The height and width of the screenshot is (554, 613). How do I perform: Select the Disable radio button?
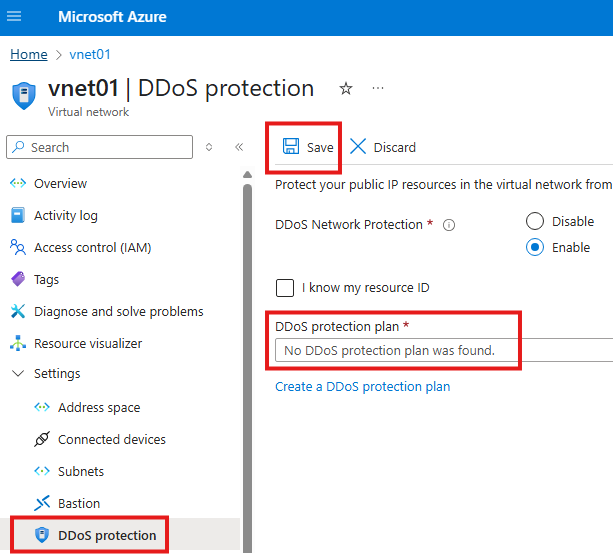coord(534,221)
